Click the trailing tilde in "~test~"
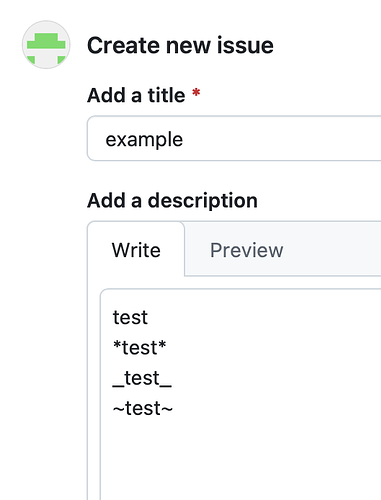Image resolution: width=381 pixels, height=500 pixels. (167, 409)
